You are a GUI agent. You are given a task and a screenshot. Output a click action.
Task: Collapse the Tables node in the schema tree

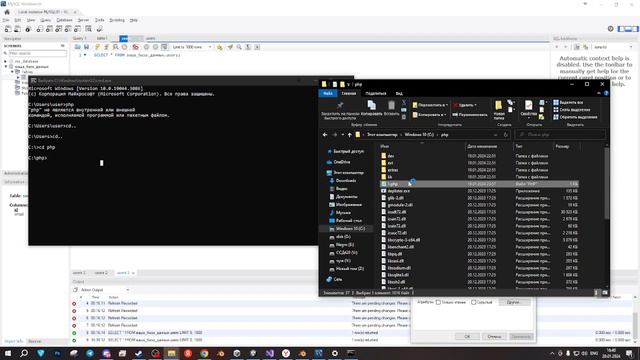tap(13, 71)
